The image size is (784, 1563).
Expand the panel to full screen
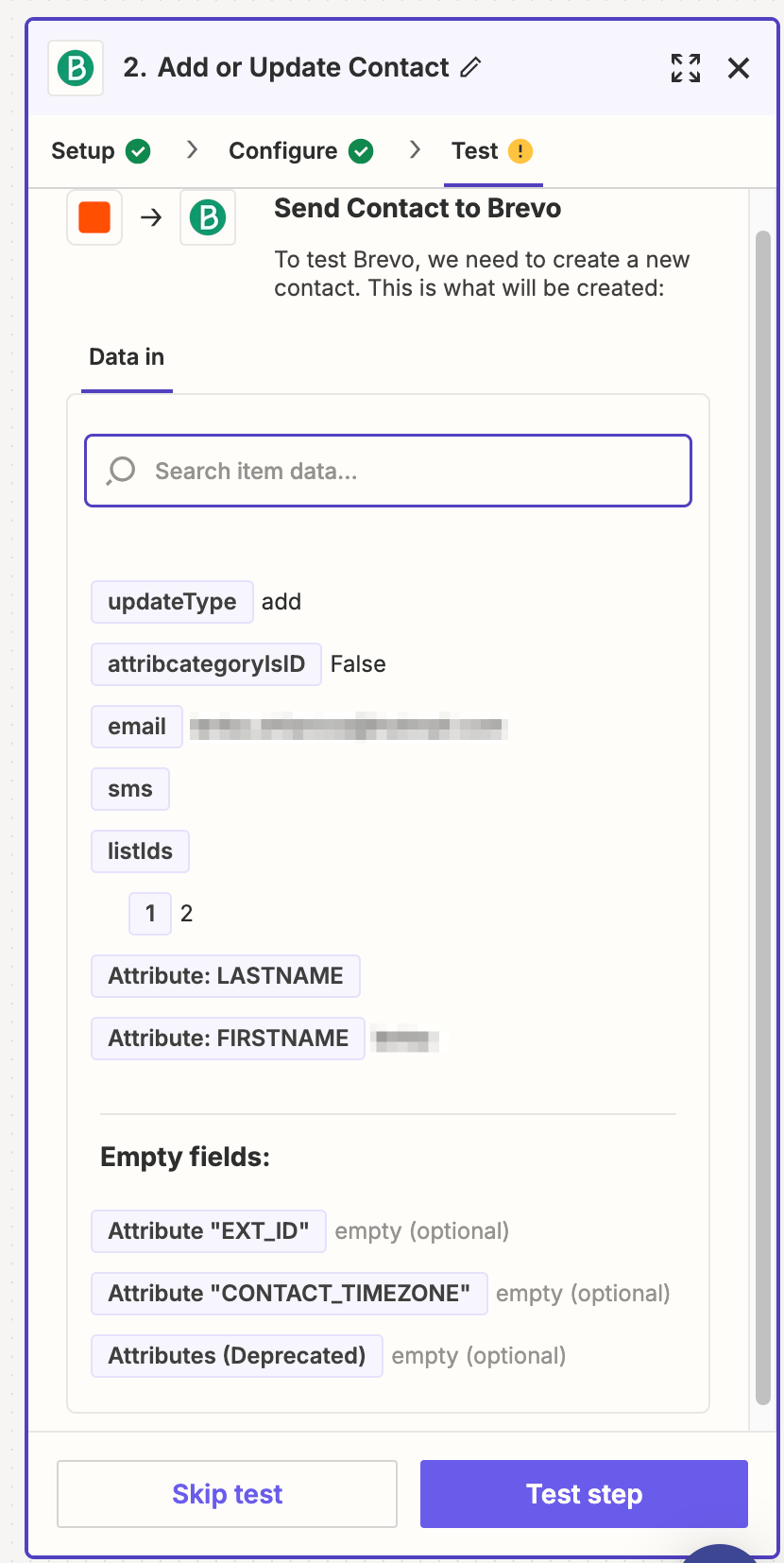click(686, 68)
